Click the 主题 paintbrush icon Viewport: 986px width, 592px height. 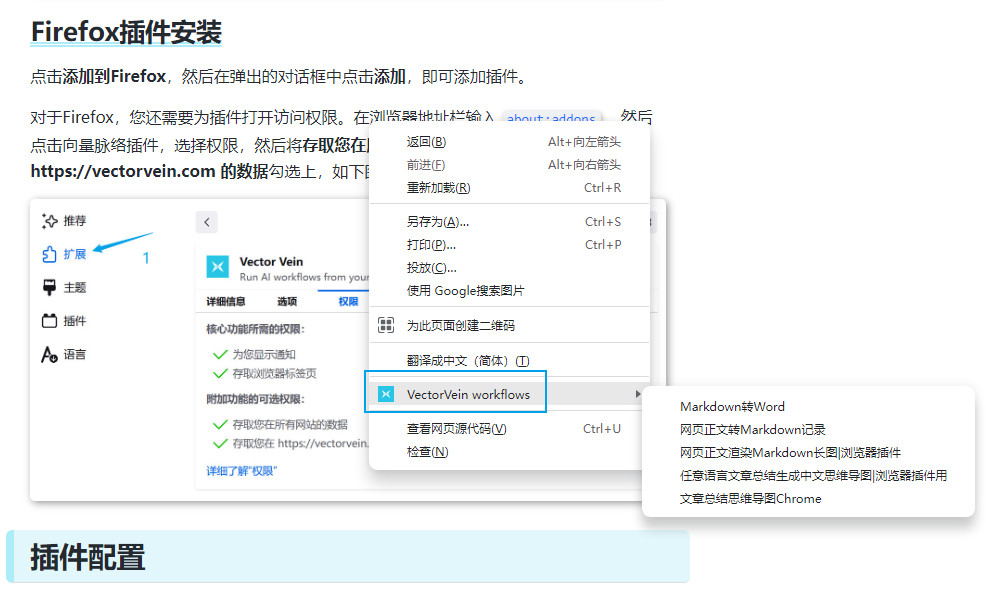click(x=49, y=288)
